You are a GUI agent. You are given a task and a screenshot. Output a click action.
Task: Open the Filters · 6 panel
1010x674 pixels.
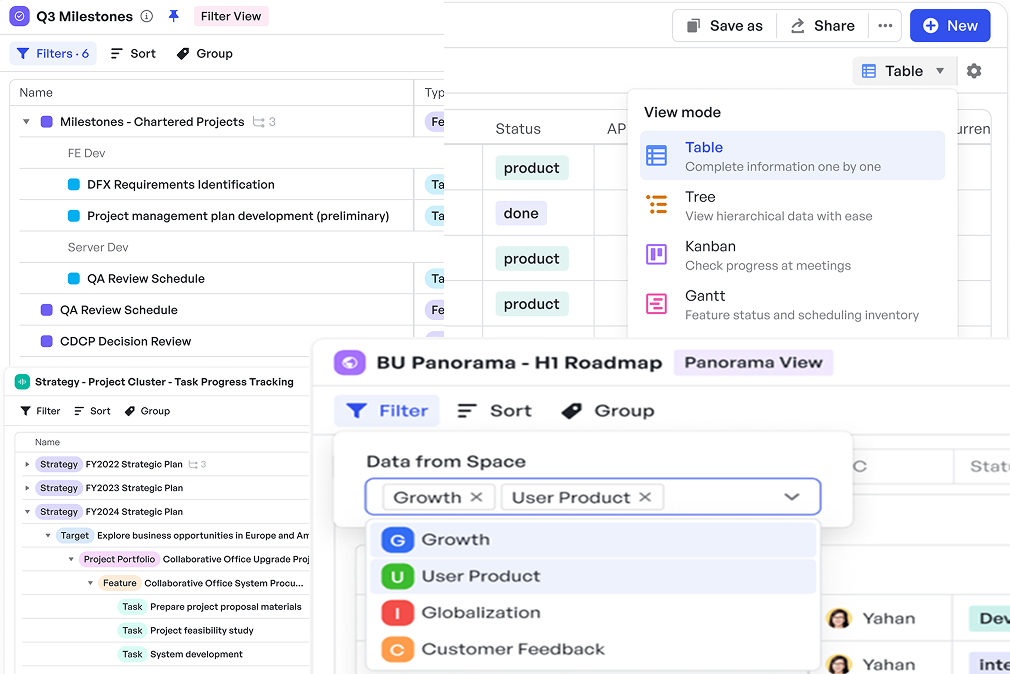tap(53, 54)
